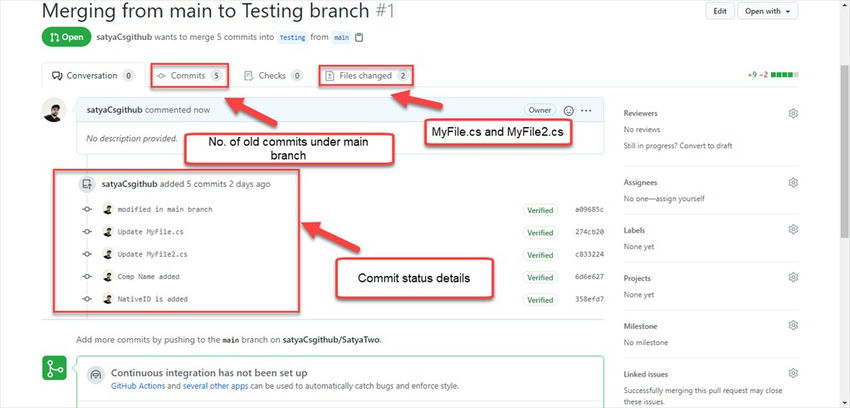This screenshot has width=850, height=408.
Task: Go to the Checks tab
Action: (273, 75)
